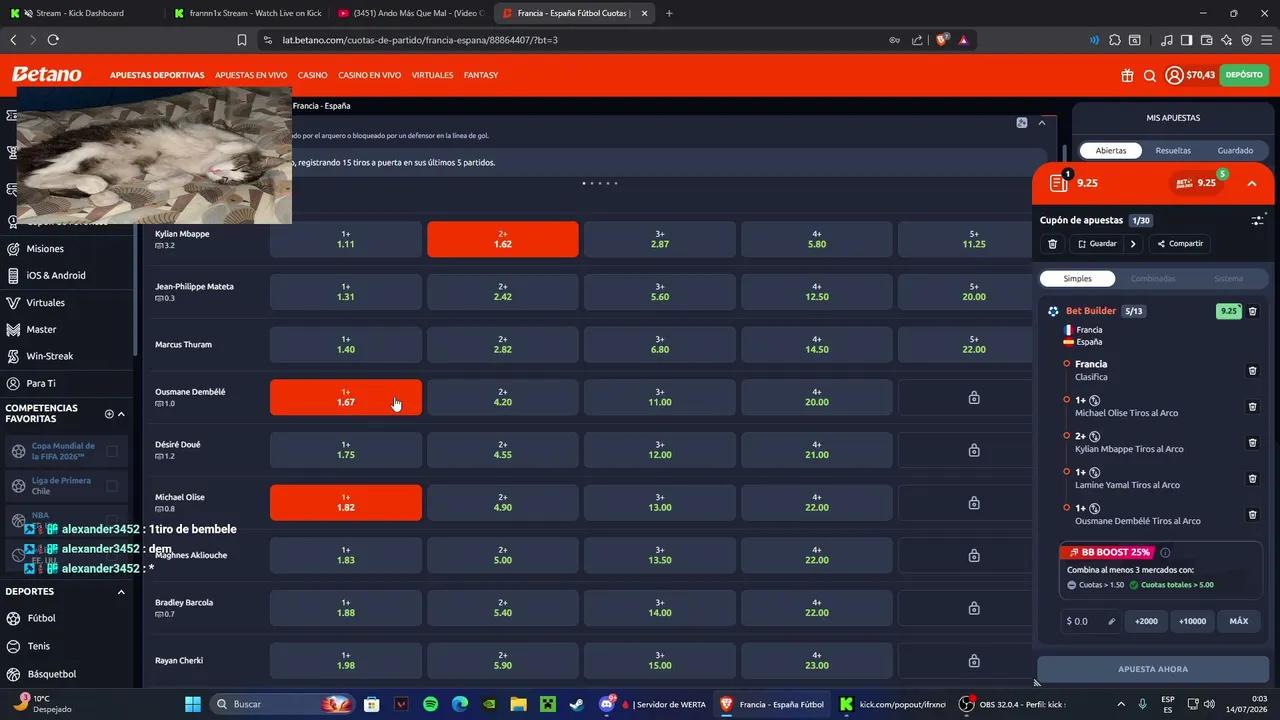This screenshot has width=1280, height=720.
Task: Open Steam from the taskbar
Action: (x=577, y=704)
